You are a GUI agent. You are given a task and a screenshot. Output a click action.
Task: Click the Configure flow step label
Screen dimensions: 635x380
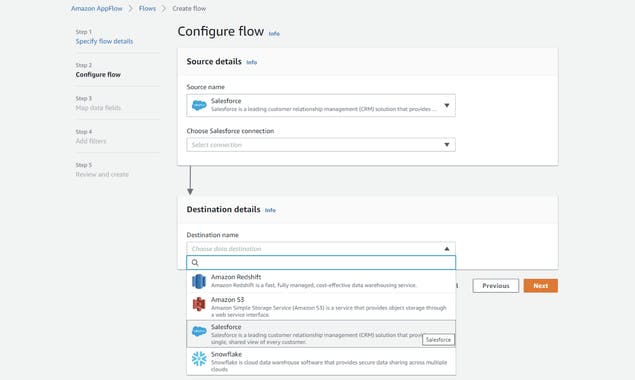98,75
